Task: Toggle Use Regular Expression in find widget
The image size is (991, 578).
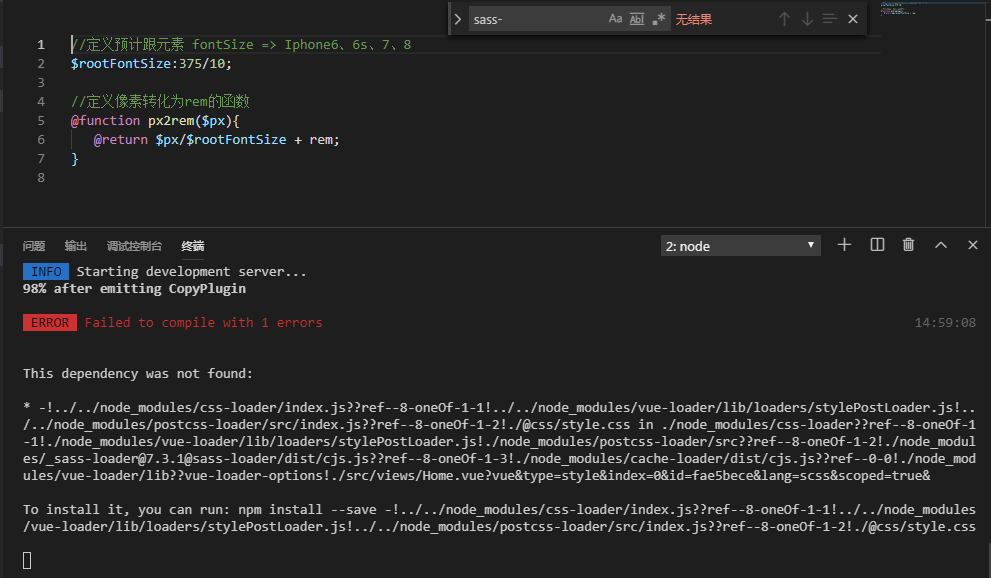Action: click(x=659, y=19)
